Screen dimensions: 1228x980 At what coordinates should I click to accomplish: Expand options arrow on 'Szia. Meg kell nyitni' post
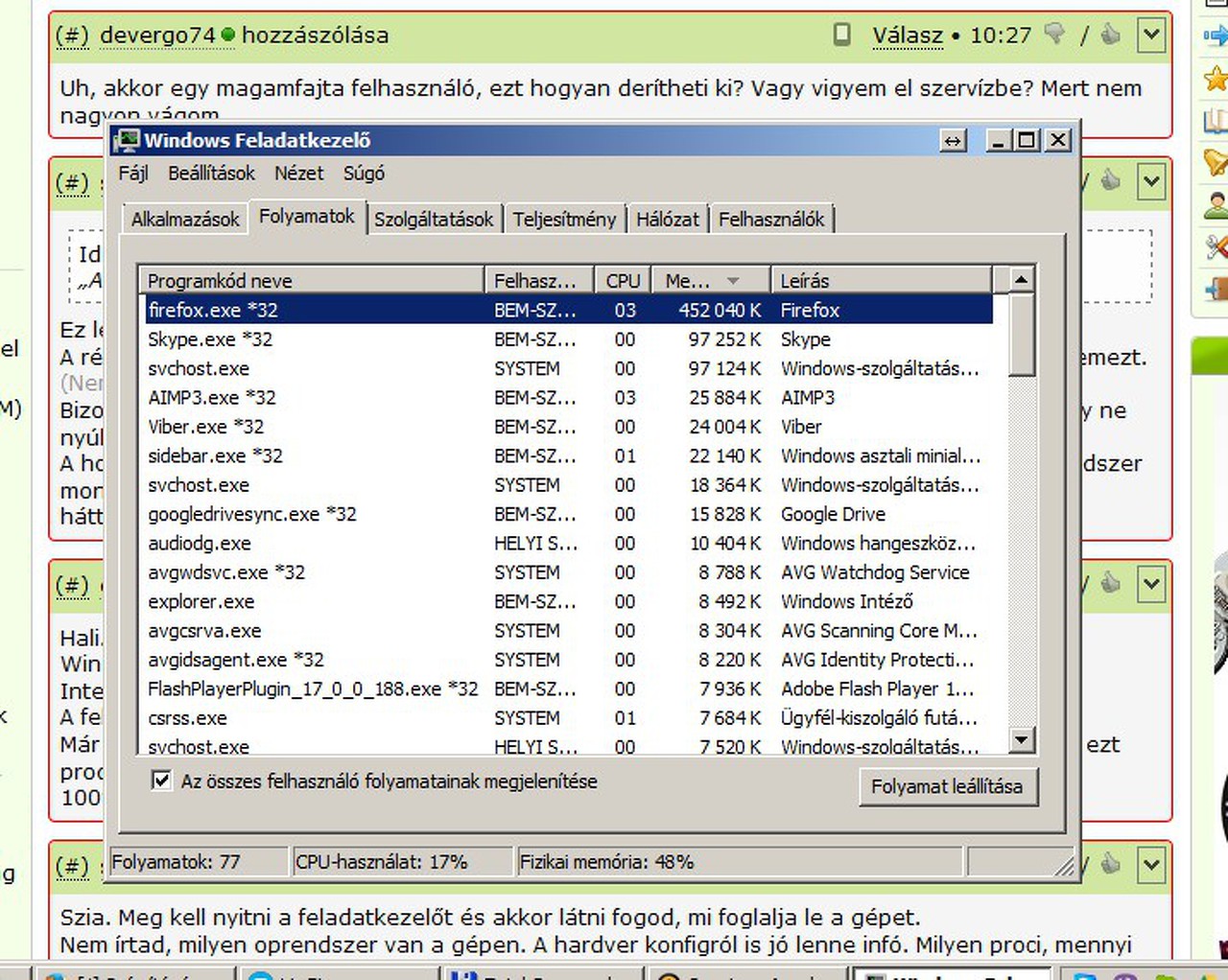point(1150,865)
